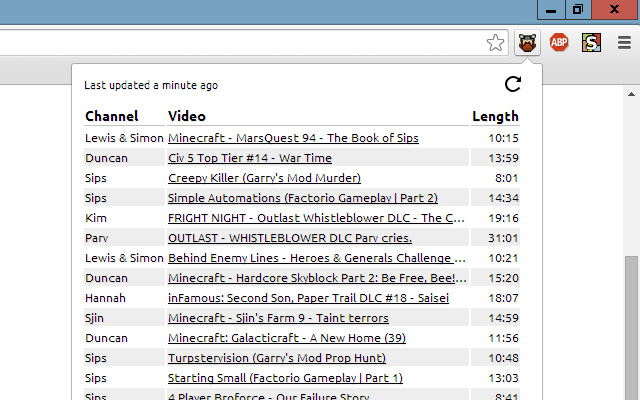Open Civ 5 Top Tier #14 link
This screenshot has width=640, height=400.
250,158
